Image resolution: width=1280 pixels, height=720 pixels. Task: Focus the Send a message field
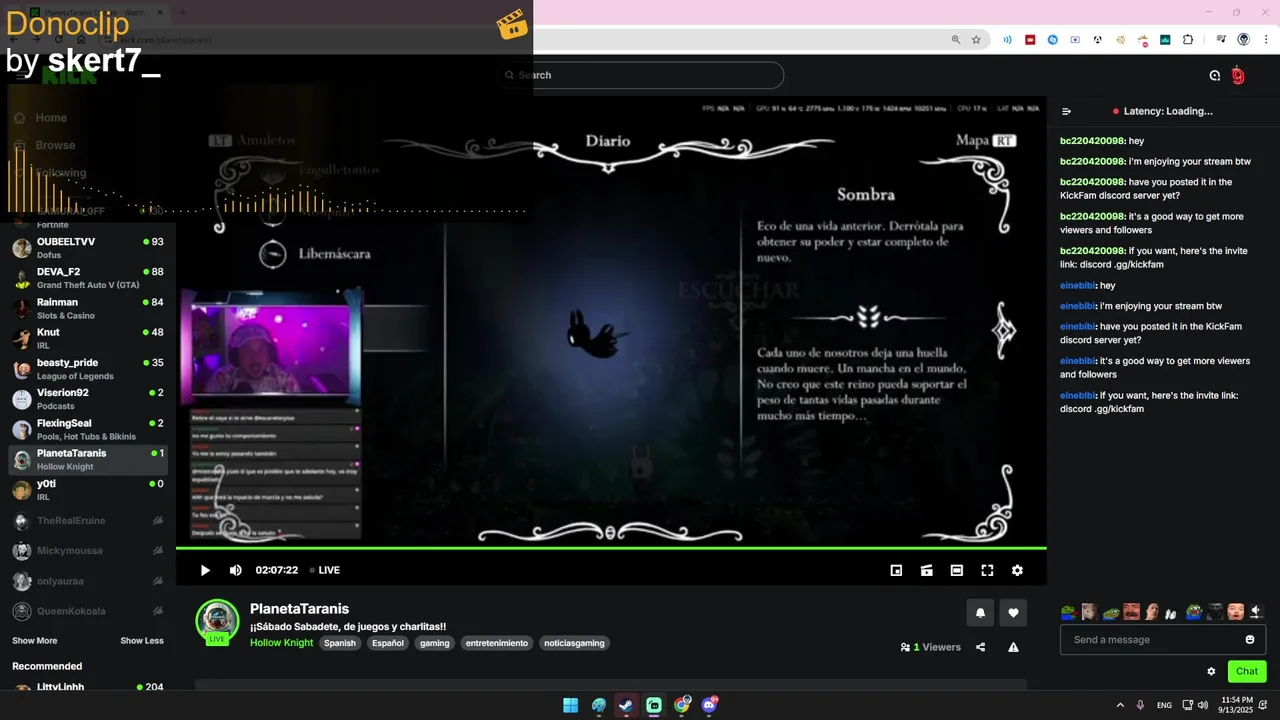tap(1163, 640)
